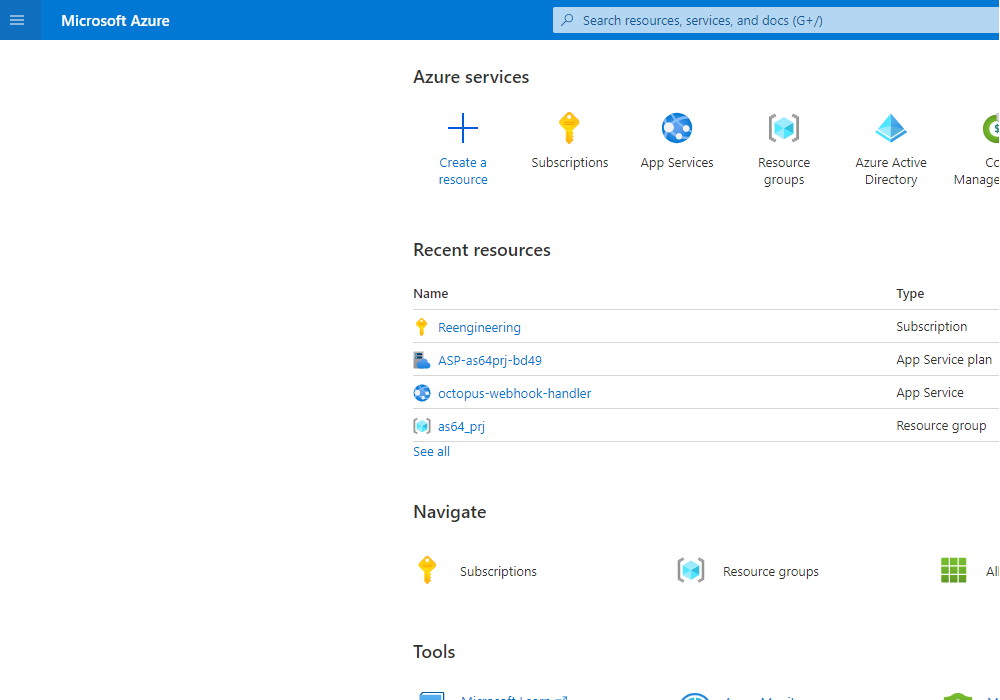Click Resource groups label in Navigate section

click(x=770, y=571)
